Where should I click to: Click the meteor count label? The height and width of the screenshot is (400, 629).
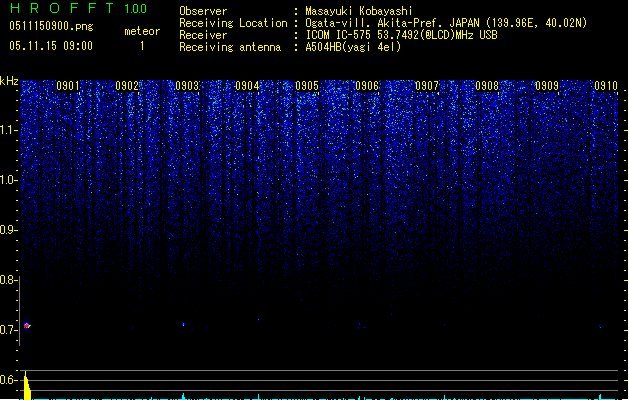[x=142, y=31]
